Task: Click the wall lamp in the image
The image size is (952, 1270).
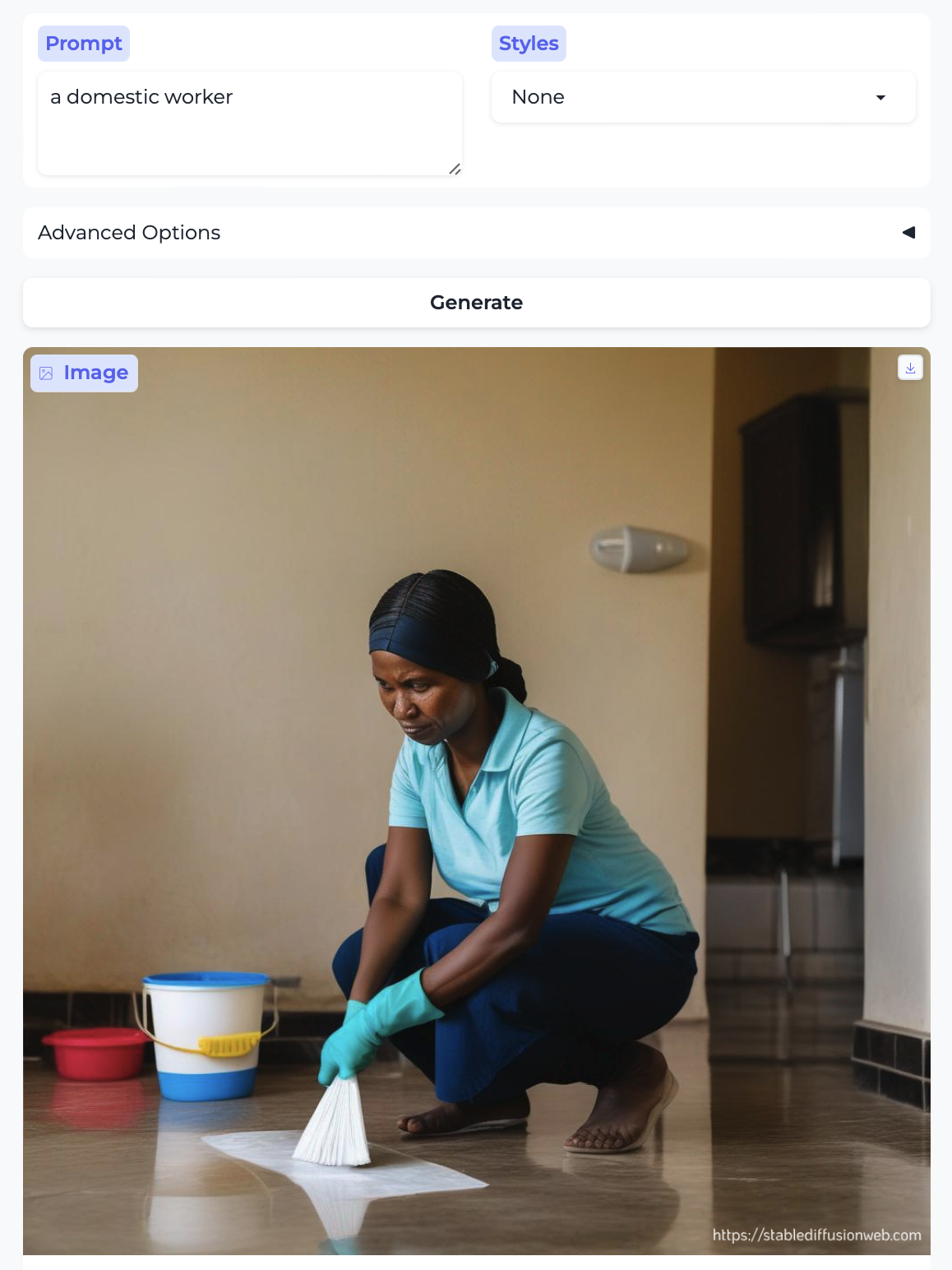Action: coord(640,549)
